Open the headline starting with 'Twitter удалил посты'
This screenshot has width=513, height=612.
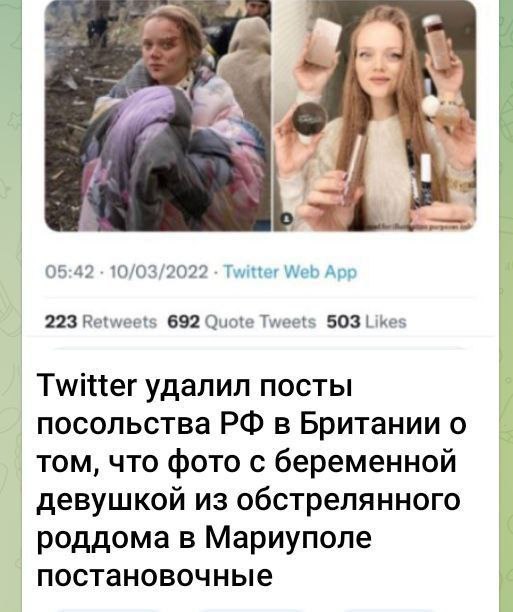coord(251,481)
